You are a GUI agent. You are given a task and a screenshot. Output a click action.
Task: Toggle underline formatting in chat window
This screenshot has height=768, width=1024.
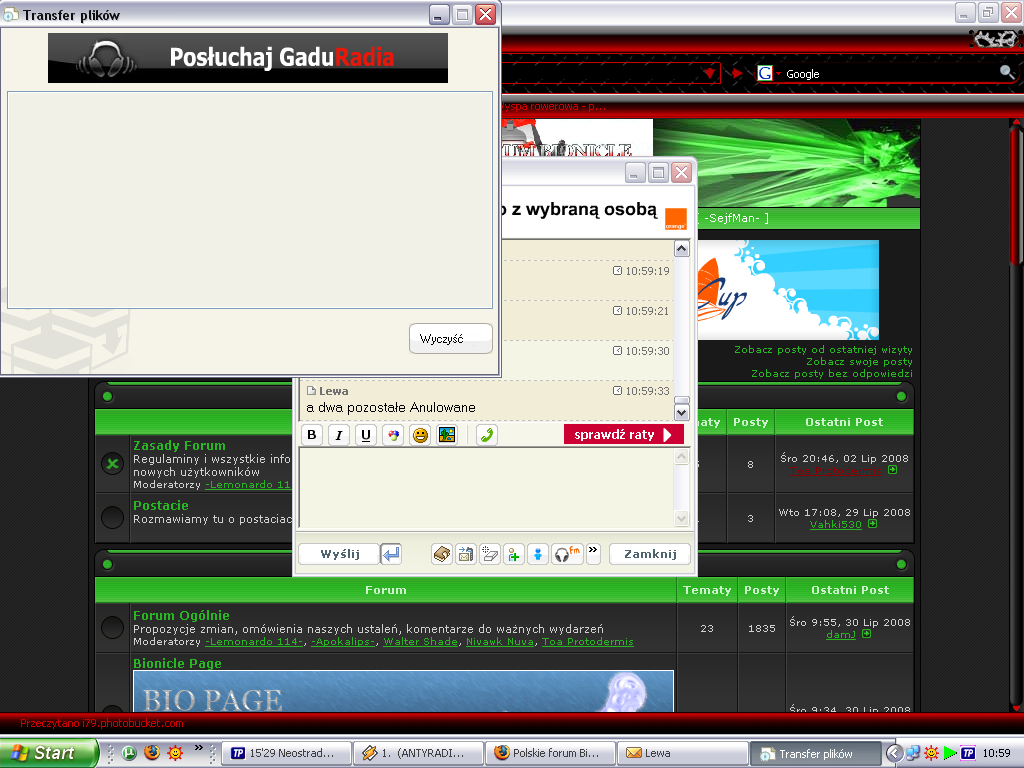(x=366, y=435)
